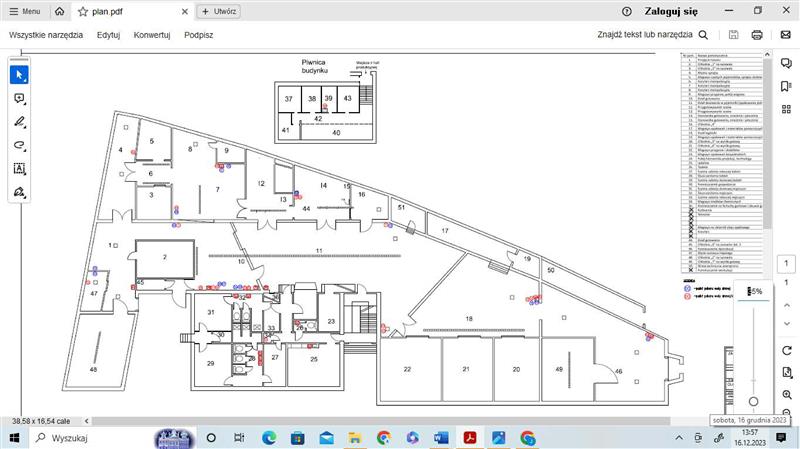Activate the add text box tool
The height and width of the screenshot is (449, 800).
[20, 168]
